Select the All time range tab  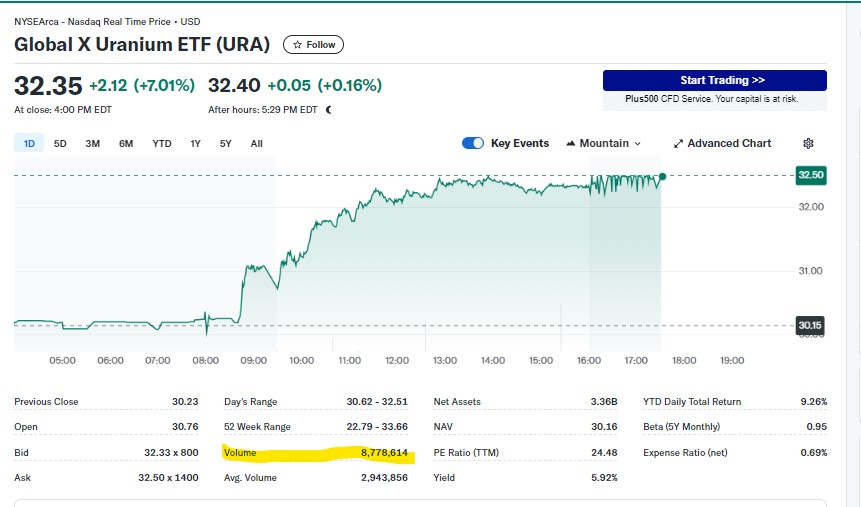coord(256,143)
